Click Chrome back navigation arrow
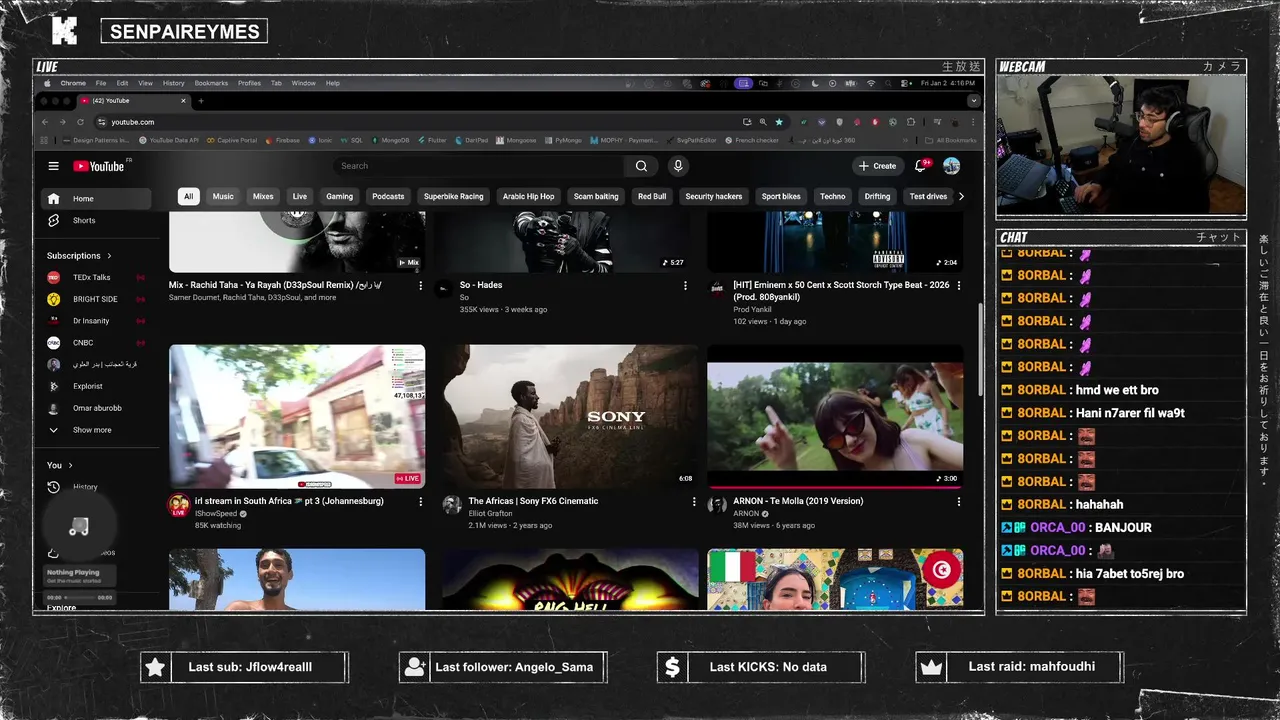The image size is (1280, 720). (45, 122)
